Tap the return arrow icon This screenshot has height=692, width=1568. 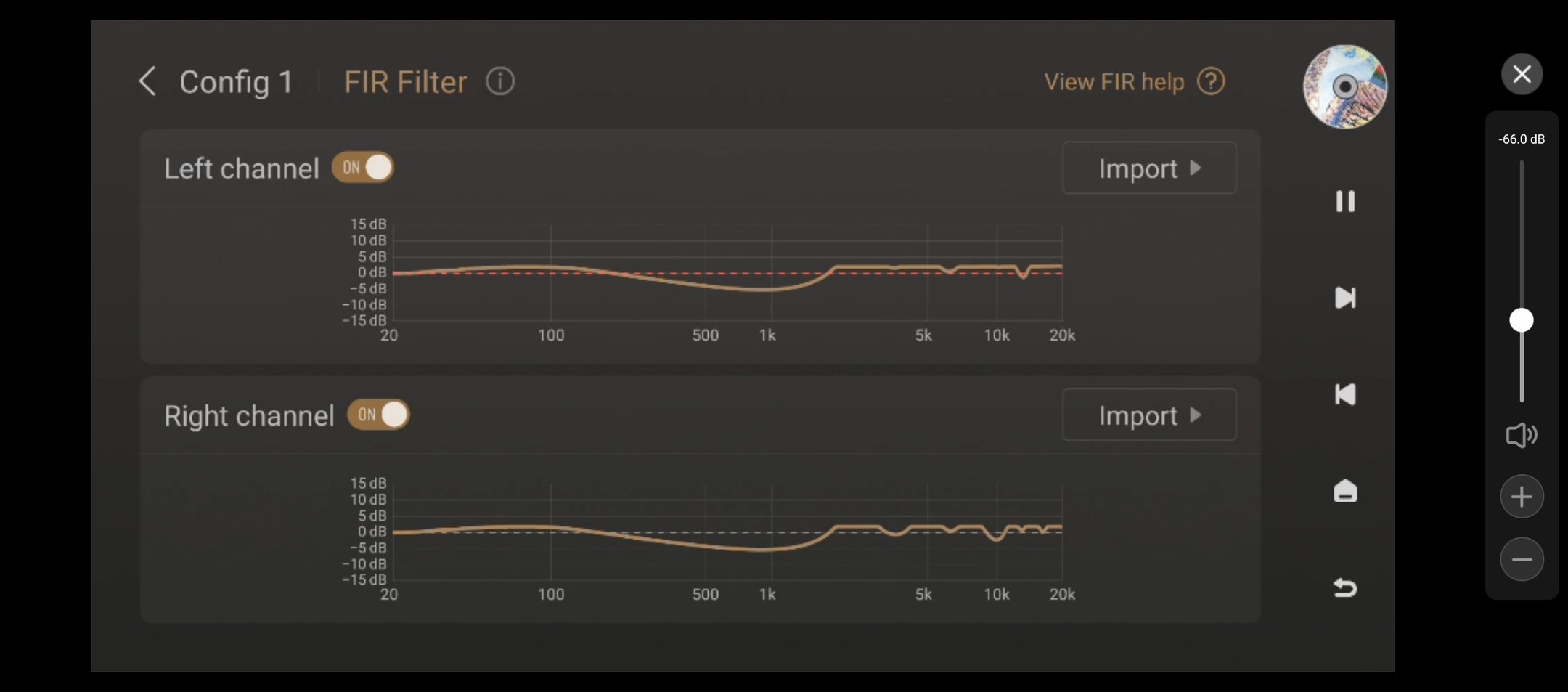[x=1345, y=587]
